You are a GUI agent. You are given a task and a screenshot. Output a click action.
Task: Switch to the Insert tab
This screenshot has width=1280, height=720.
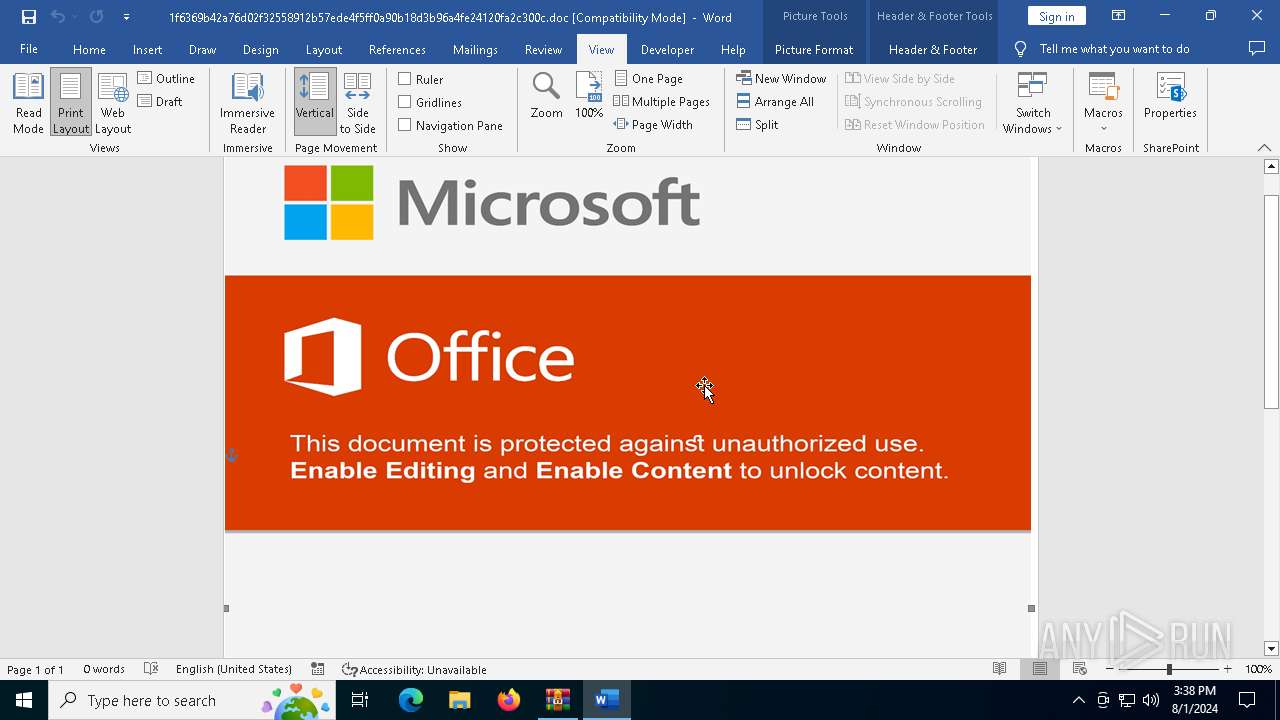tap(147, 49)
